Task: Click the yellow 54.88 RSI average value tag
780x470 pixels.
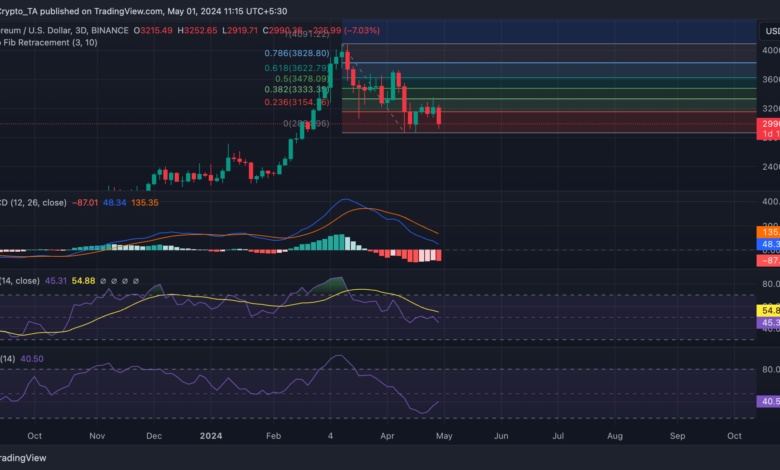Action: tap(767, 311)
